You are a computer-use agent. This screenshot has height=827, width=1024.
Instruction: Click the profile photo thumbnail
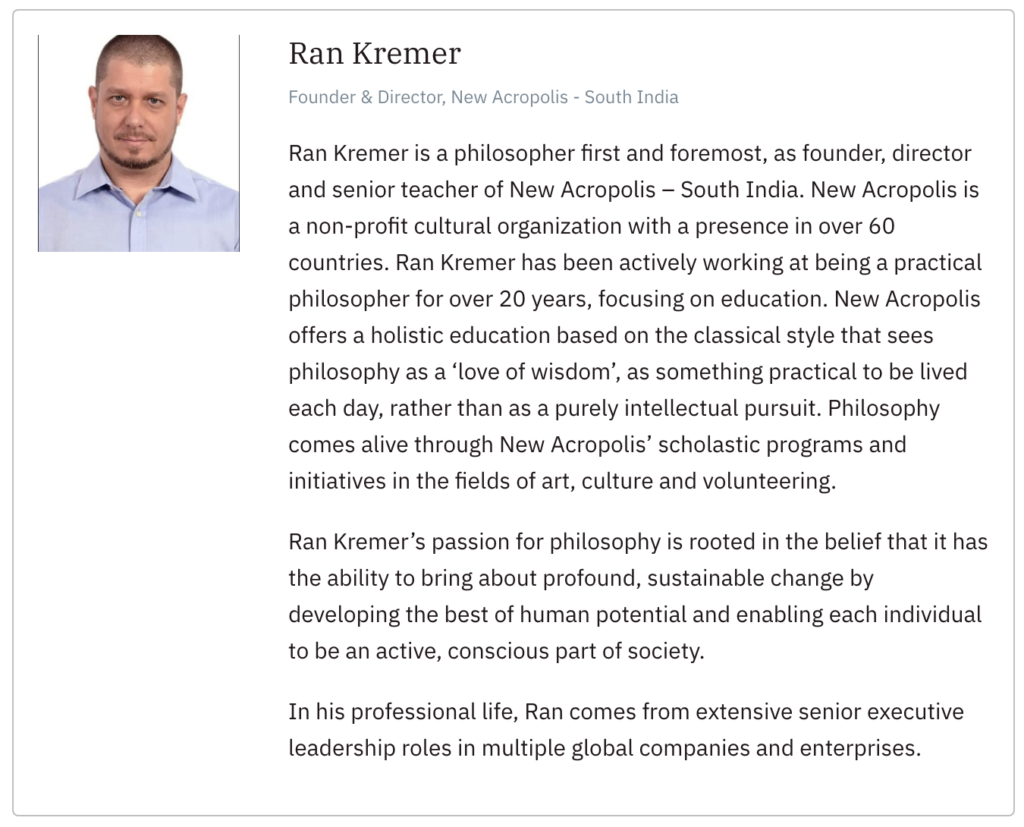point(138,143)
